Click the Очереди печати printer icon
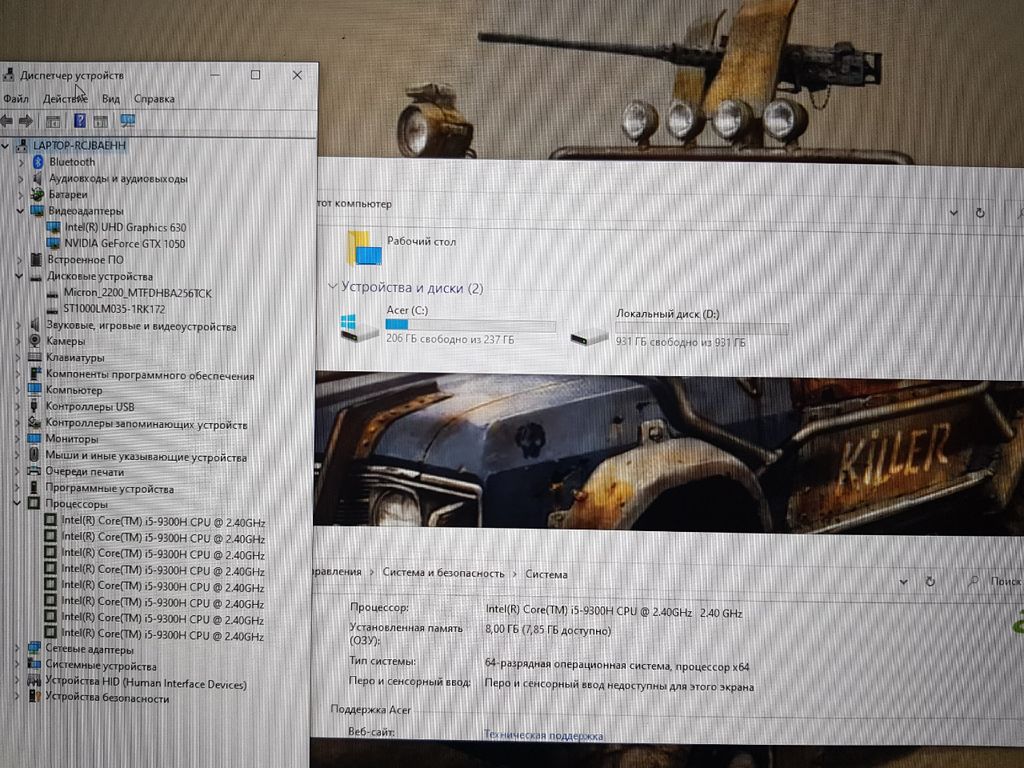Screen dimensions: 1024x768 pyautogui.click(x=34, y=472)
